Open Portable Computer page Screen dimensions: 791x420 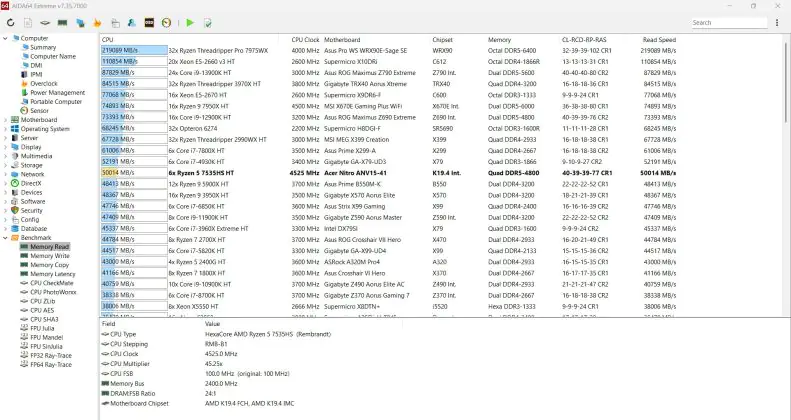point(55,102)
